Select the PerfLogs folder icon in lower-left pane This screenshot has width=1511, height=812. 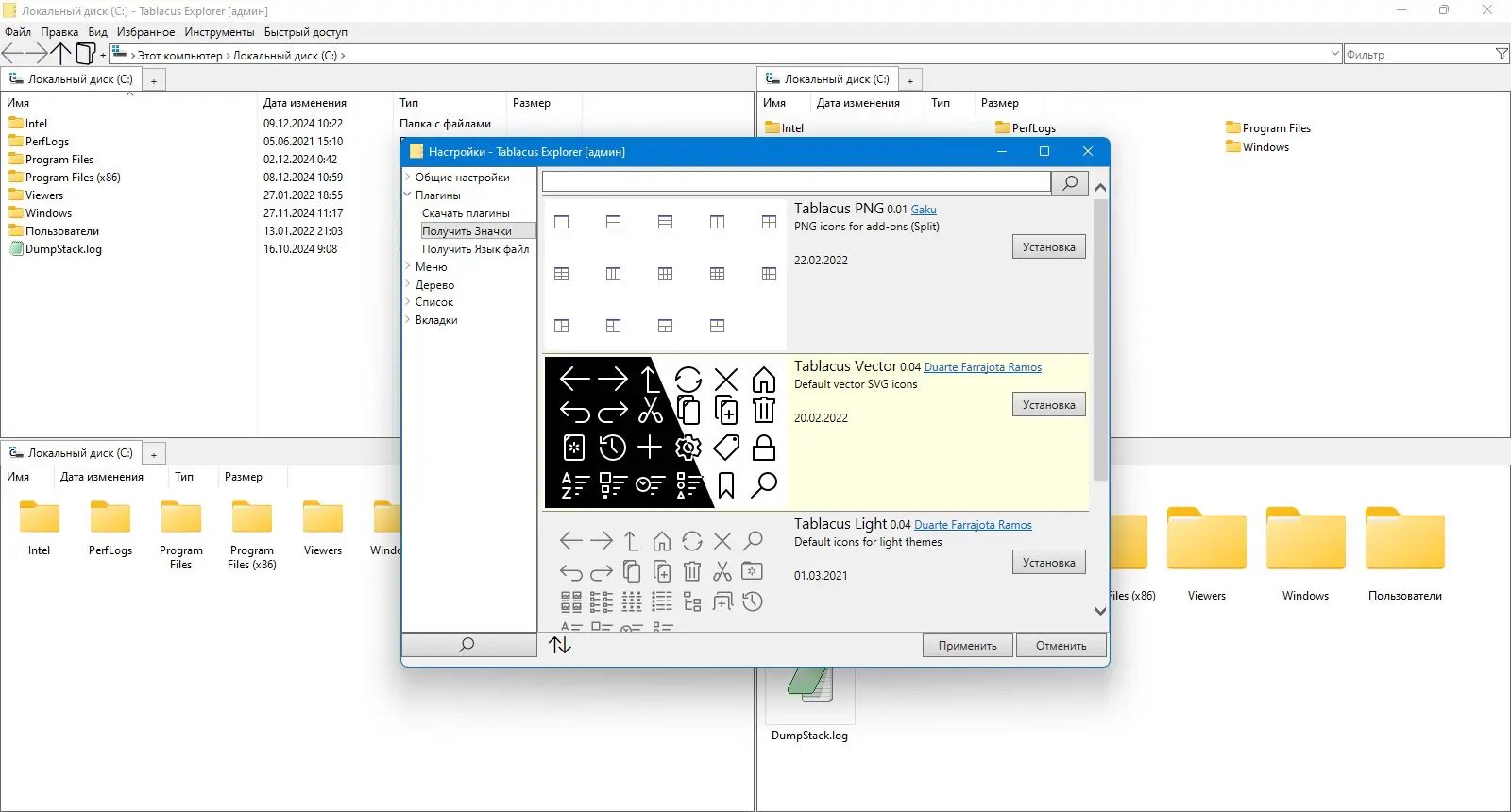(110, 517)
